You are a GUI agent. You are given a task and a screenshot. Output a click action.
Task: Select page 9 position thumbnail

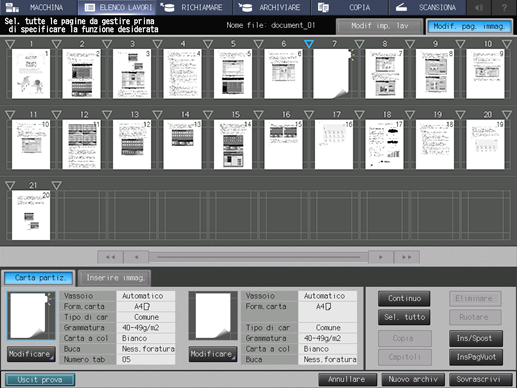[x=435, y=74]
